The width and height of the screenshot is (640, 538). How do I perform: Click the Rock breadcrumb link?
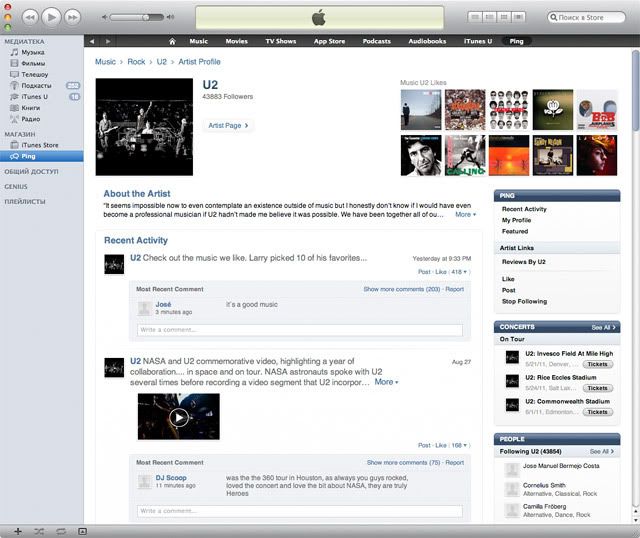click(136, 62)
